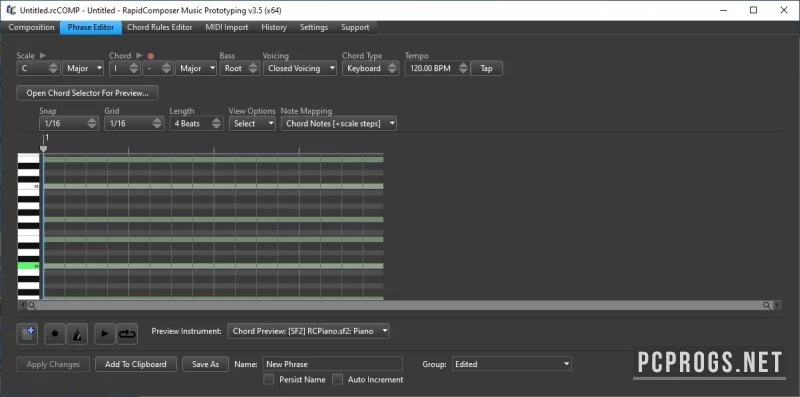
Task: Switch to the History tab
Action: click(274, 28)
